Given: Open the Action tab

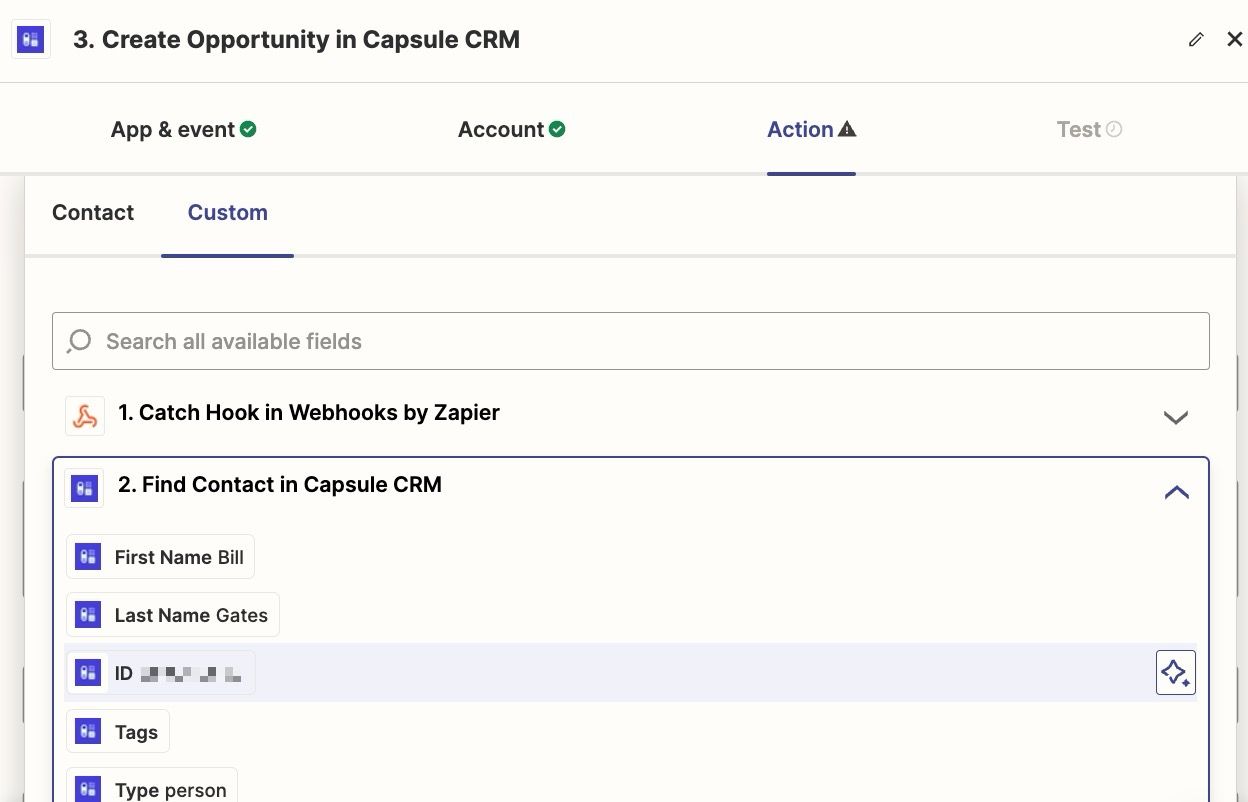Looking at the screenshot, I should (811, 129).
